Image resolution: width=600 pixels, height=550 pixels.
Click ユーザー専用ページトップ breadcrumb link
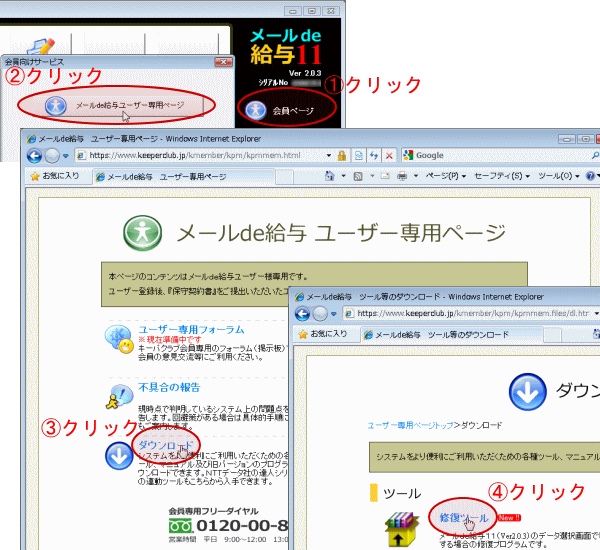point(410,425)
